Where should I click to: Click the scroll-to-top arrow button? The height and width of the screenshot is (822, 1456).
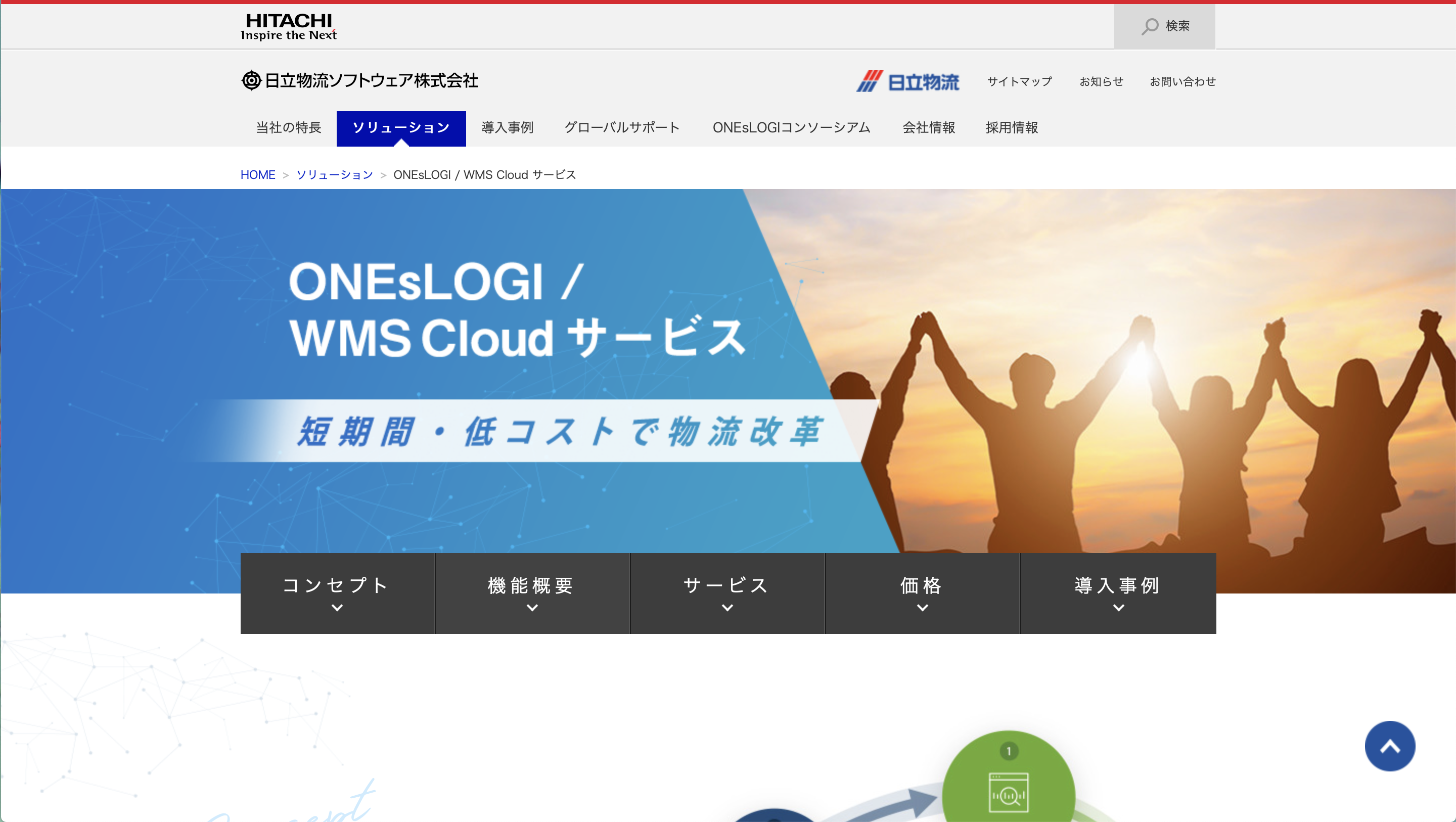click(x=1389, y=746)
